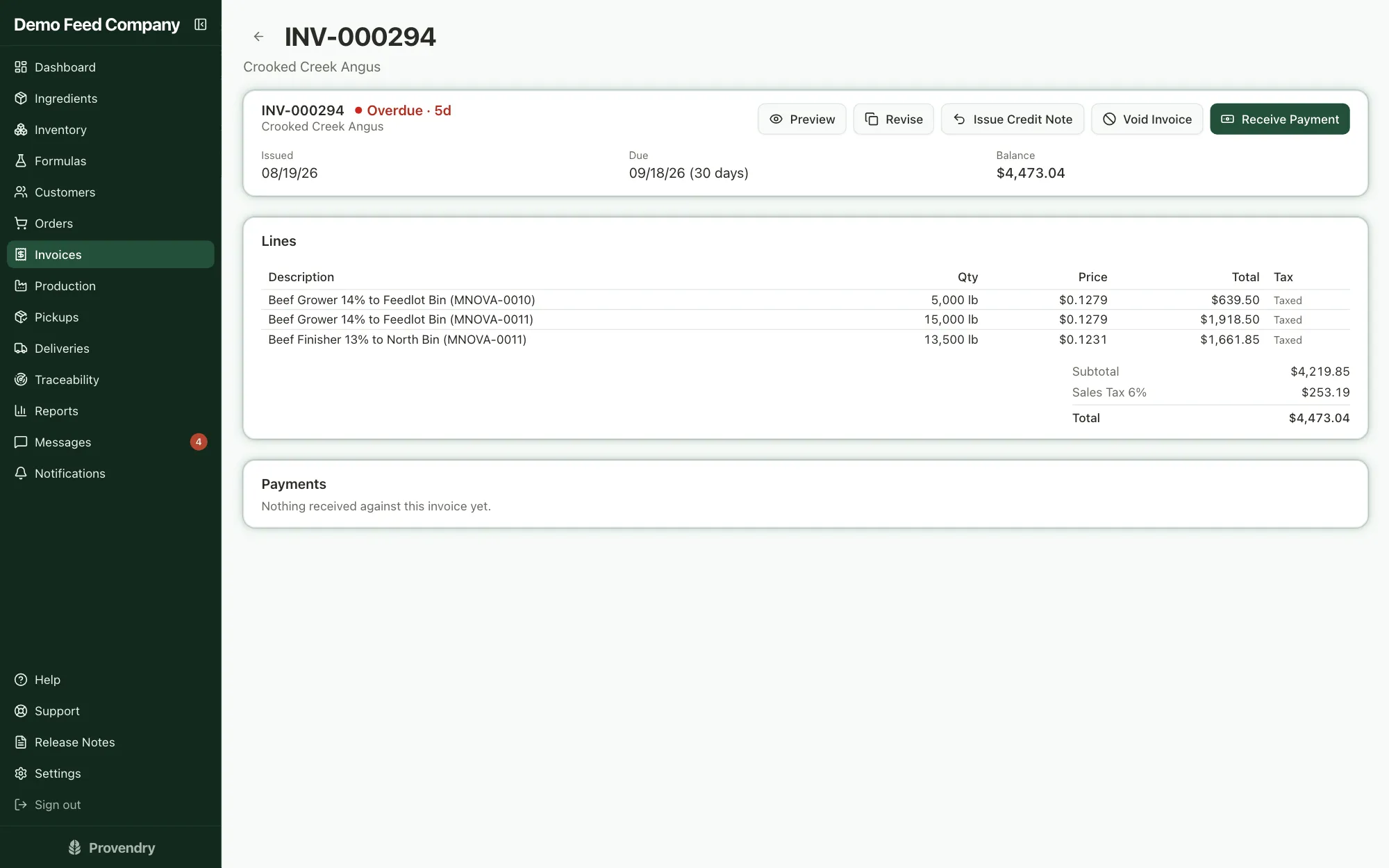Open Formulas in the sidebar
The height and width of the screenshot is (868, 1389).
[x=110, y=161]
